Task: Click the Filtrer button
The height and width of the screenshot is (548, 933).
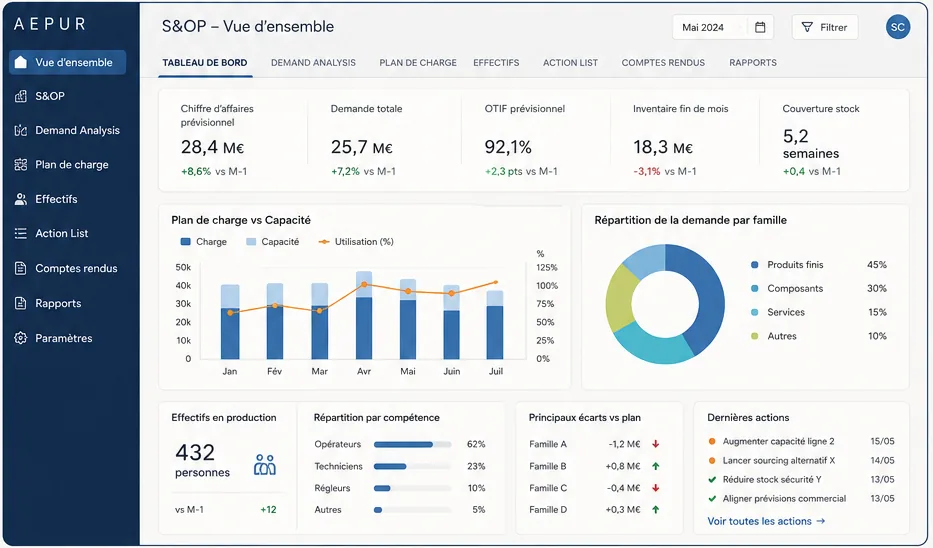Action: point(825,27)
